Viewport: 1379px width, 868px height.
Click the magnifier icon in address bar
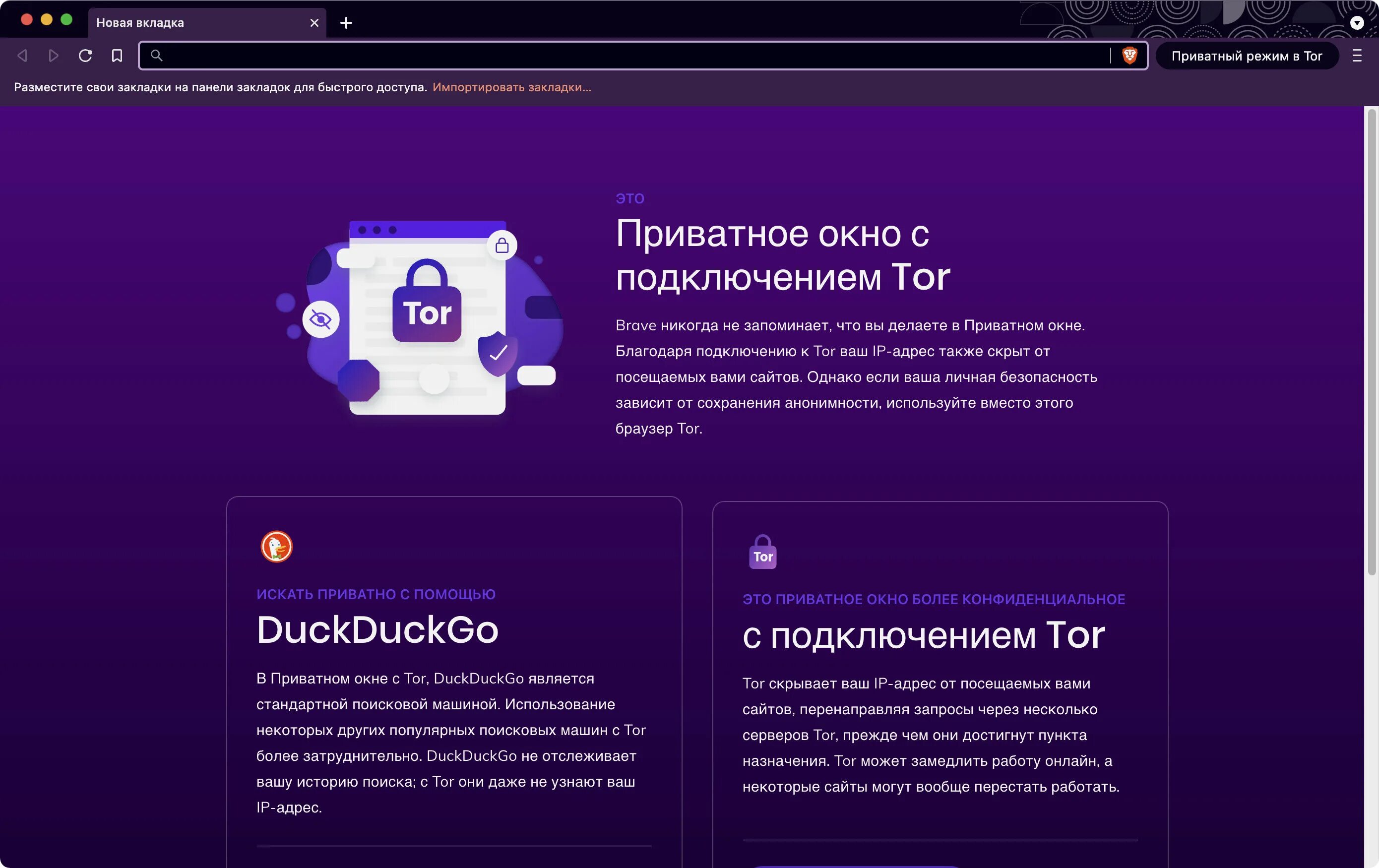[156, 56]
